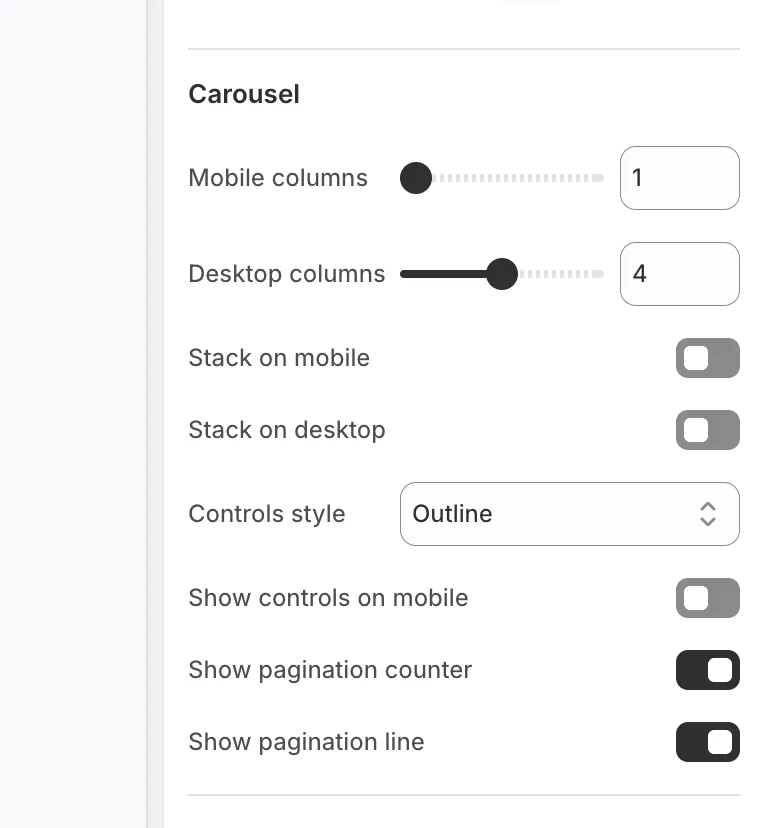Click the partially visible button above Carousel
This screenshot has height=828, width=764.
[x=527, y=2]
